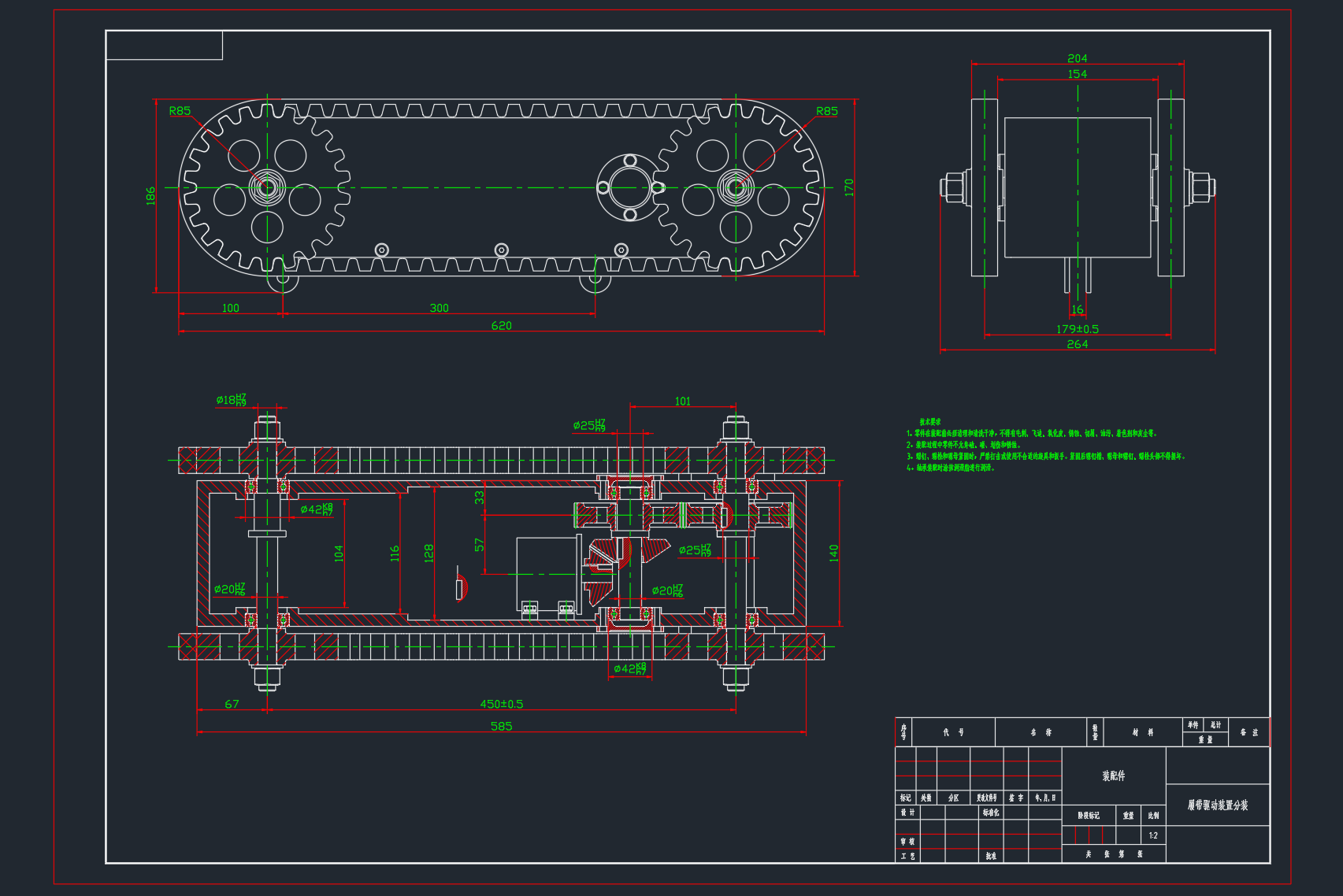1343x896 pixels.
Task: Select the motor pulley in the right side view
Action: 1076,187
